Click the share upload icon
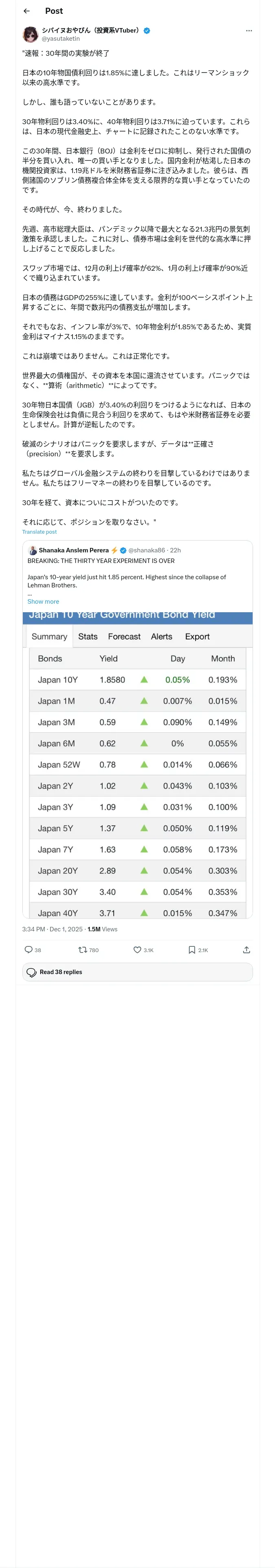The width and height of the screenshot is (275, 1568). pyautogui.click(x=246, y=950)
